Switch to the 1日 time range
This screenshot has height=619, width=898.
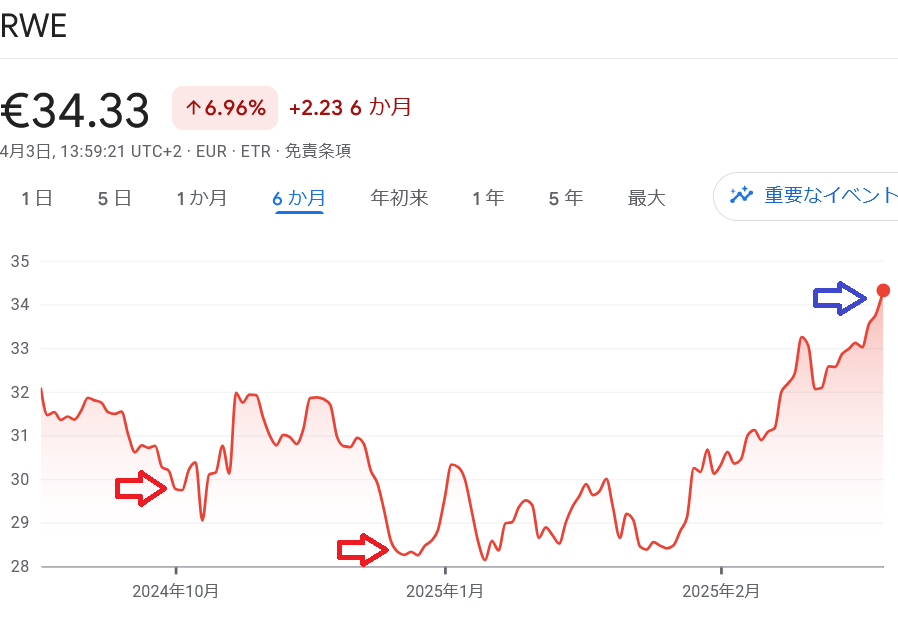pyautogui.click(x=36, y=198)
